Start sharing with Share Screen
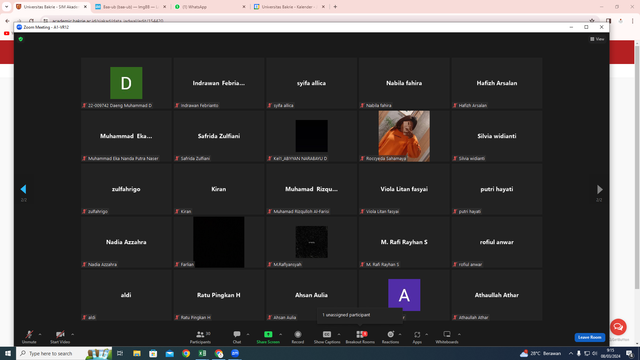 [x=268, y=337]
